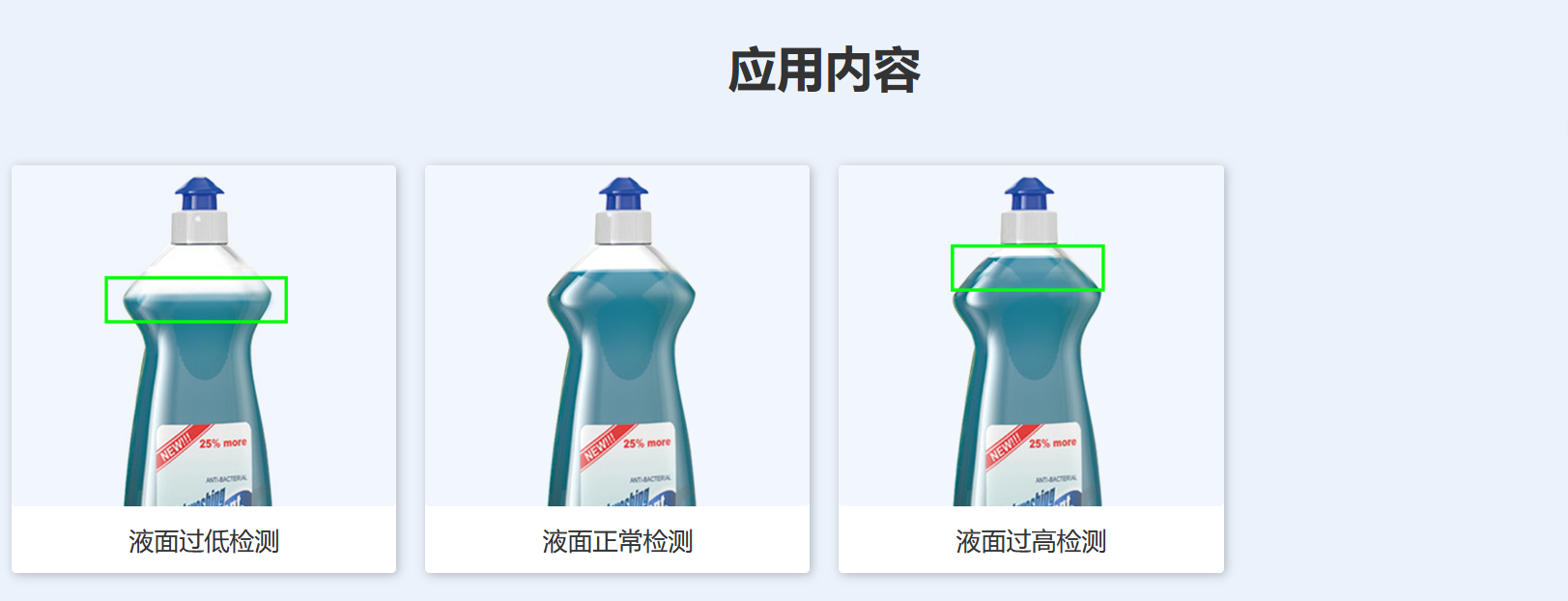Click the blue cap of the third bottle

[x=1029, y=193]
